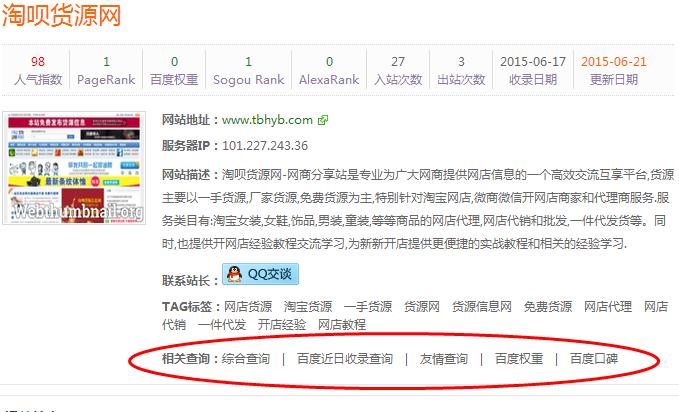This screenshot has width=679, height=412.
Task: Click the 百度口碑 link
Action: tap(594, 358)
